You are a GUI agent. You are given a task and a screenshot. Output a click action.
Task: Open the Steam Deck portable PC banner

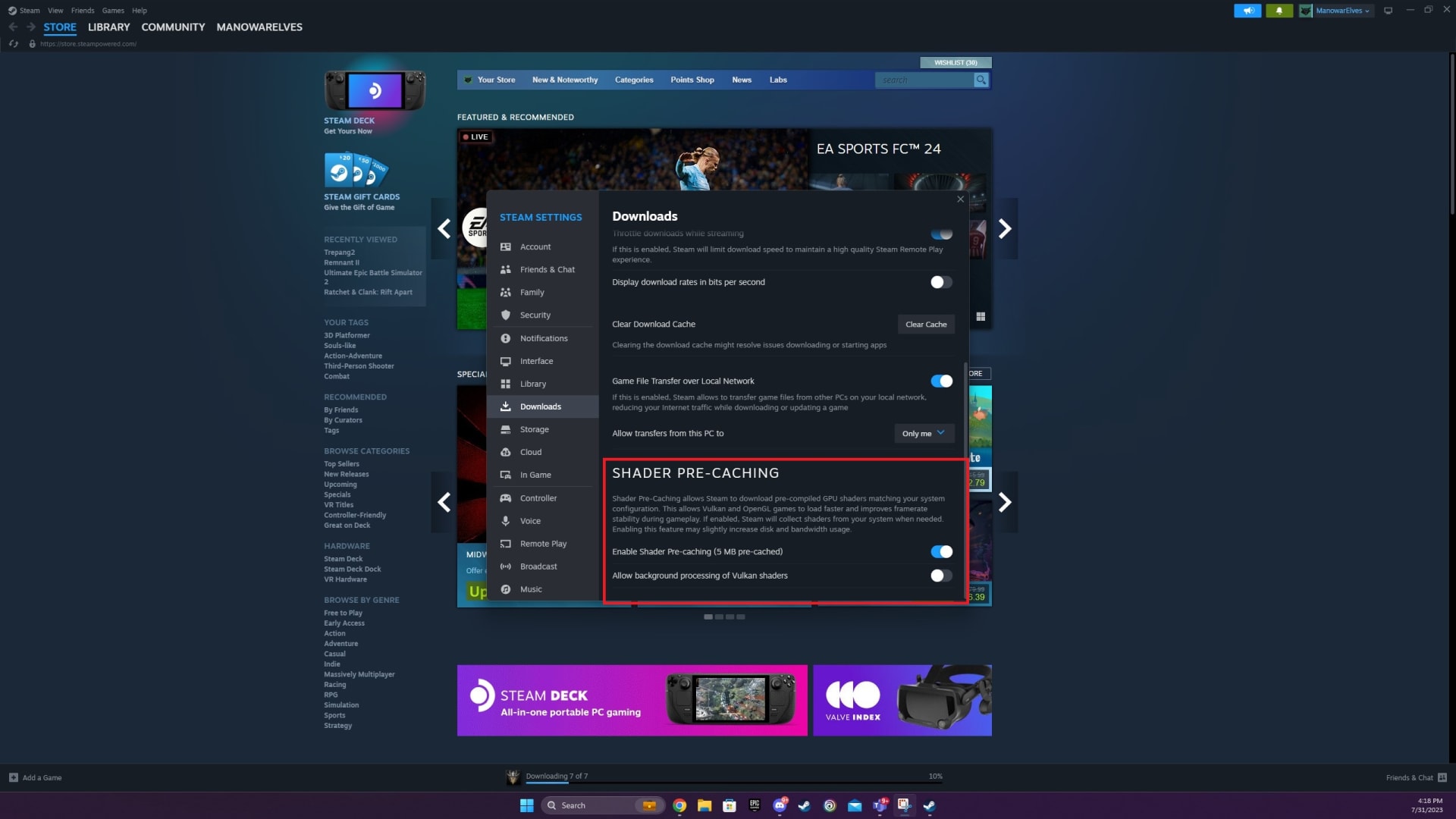(632, 701)
